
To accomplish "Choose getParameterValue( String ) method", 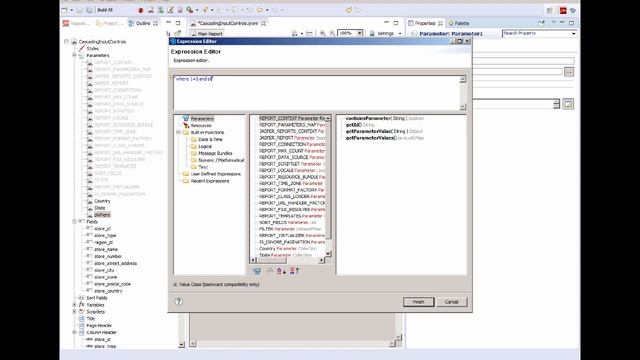I will [384, 131].
